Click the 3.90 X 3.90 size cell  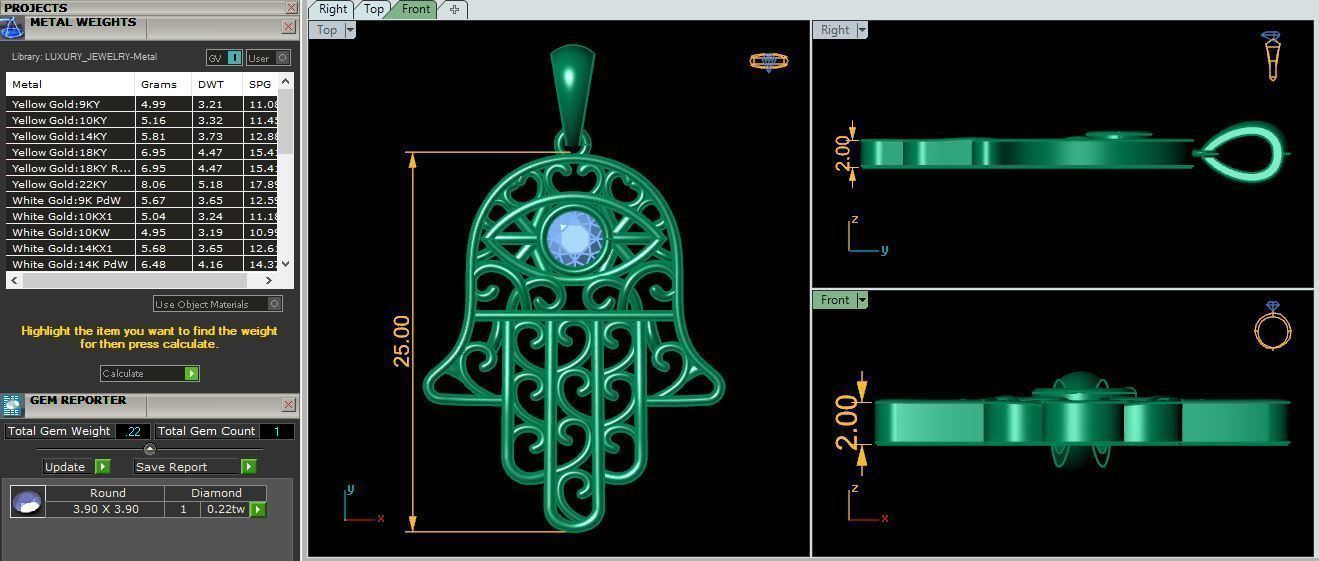point(106,509)
